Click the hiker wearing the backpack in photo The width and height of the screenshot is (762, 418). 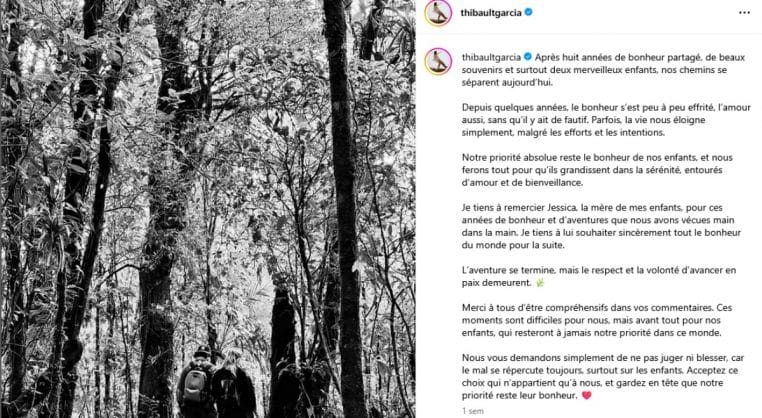[195, 382]
